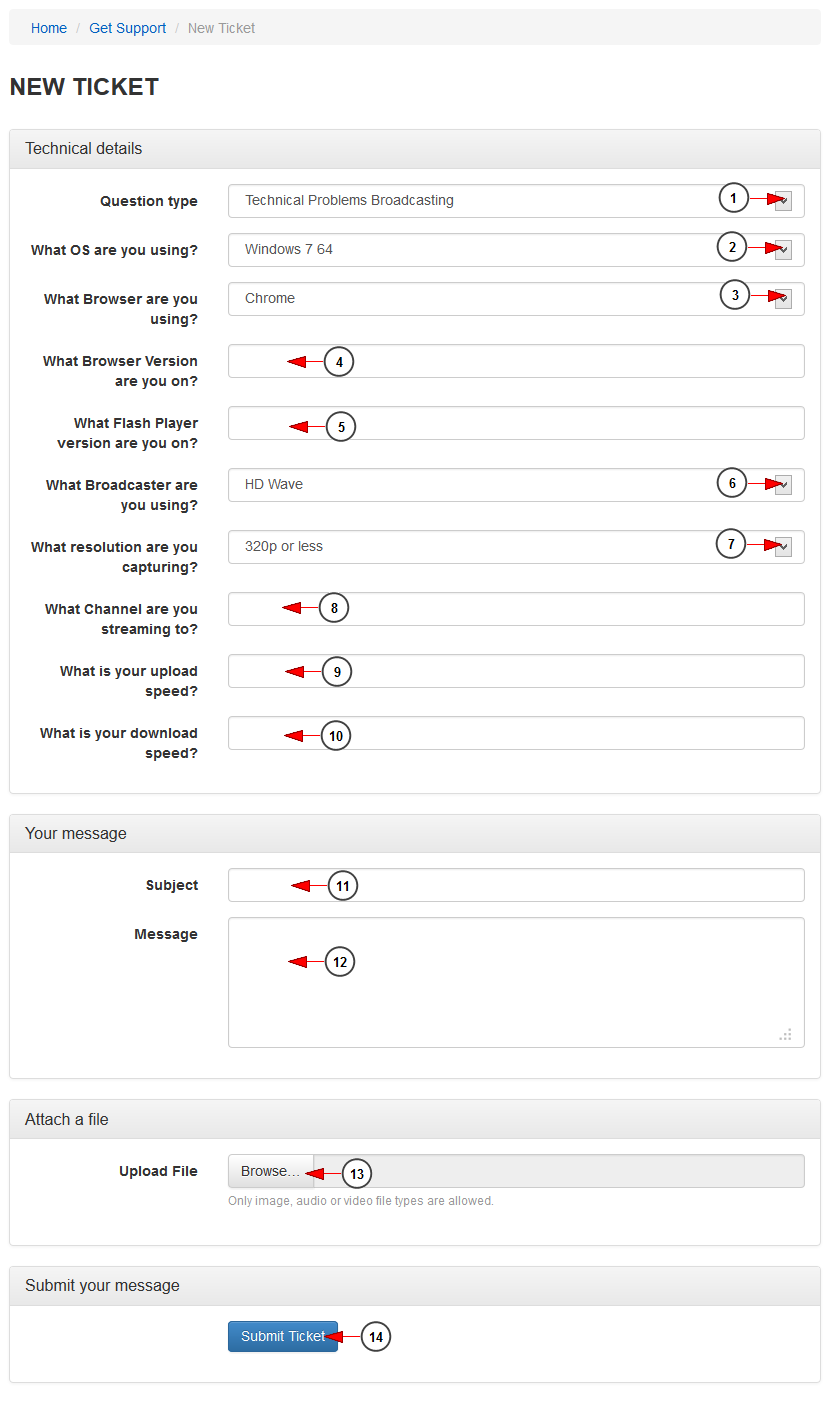Click the Subject input field

[516, 885]
